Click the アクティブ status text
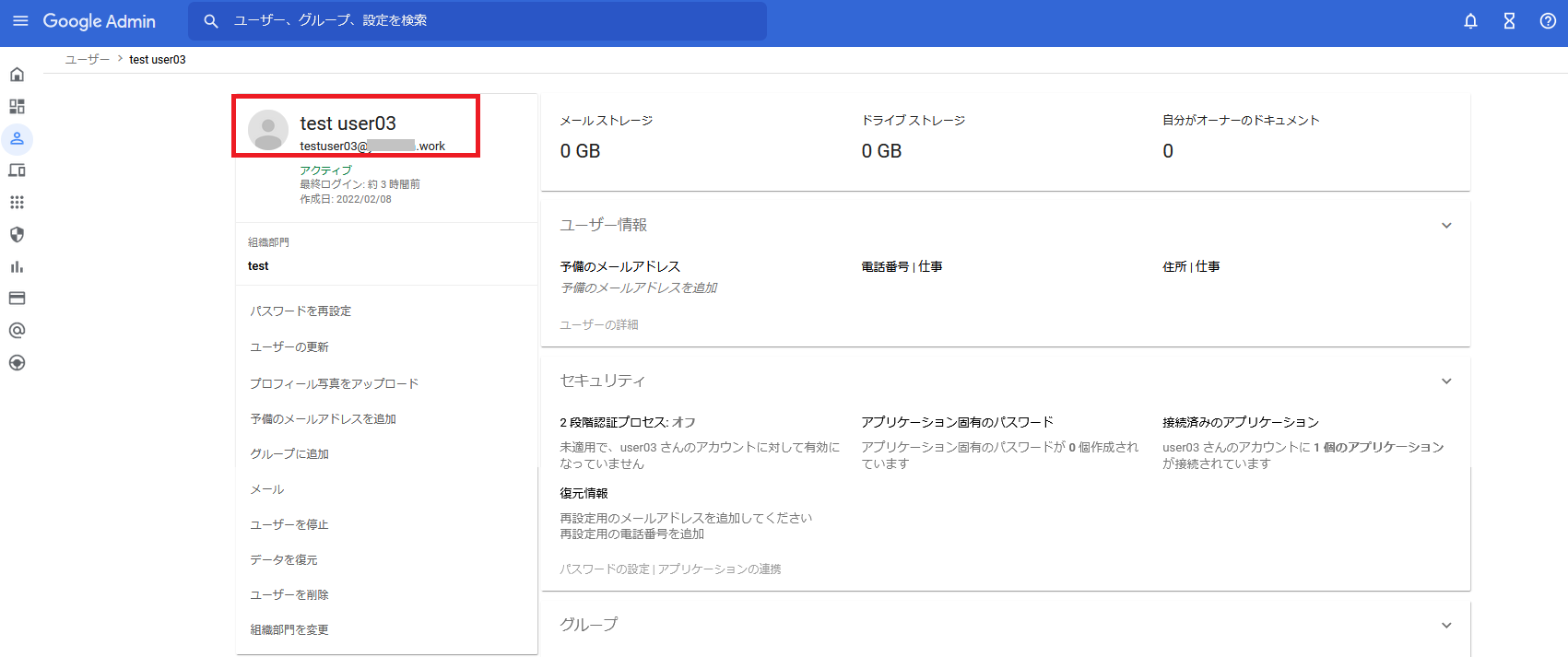The width and height of the screenshot is (1568, 657). [x=325, y=170]
